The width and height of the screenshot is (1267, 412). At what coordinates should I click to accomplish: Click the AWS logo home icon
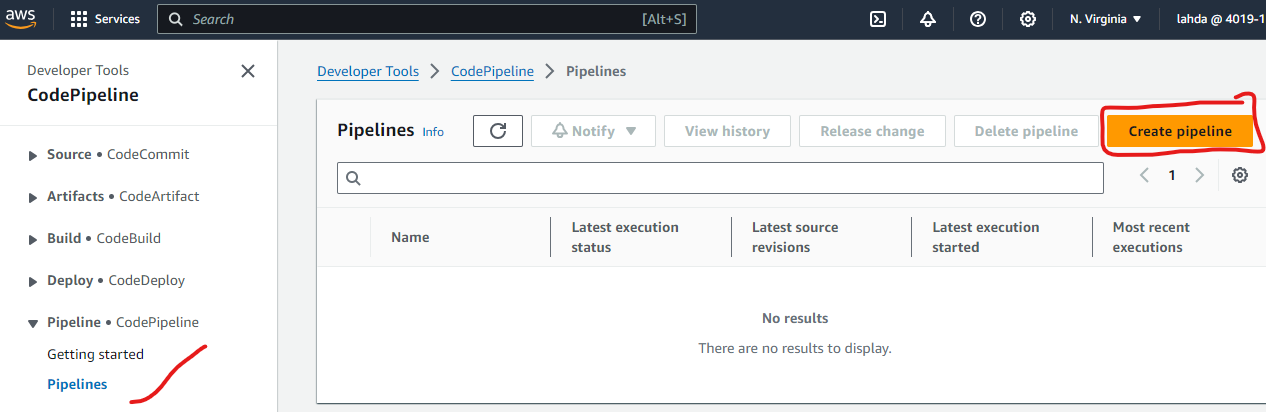pyautogui.click(x=22, y=19)
